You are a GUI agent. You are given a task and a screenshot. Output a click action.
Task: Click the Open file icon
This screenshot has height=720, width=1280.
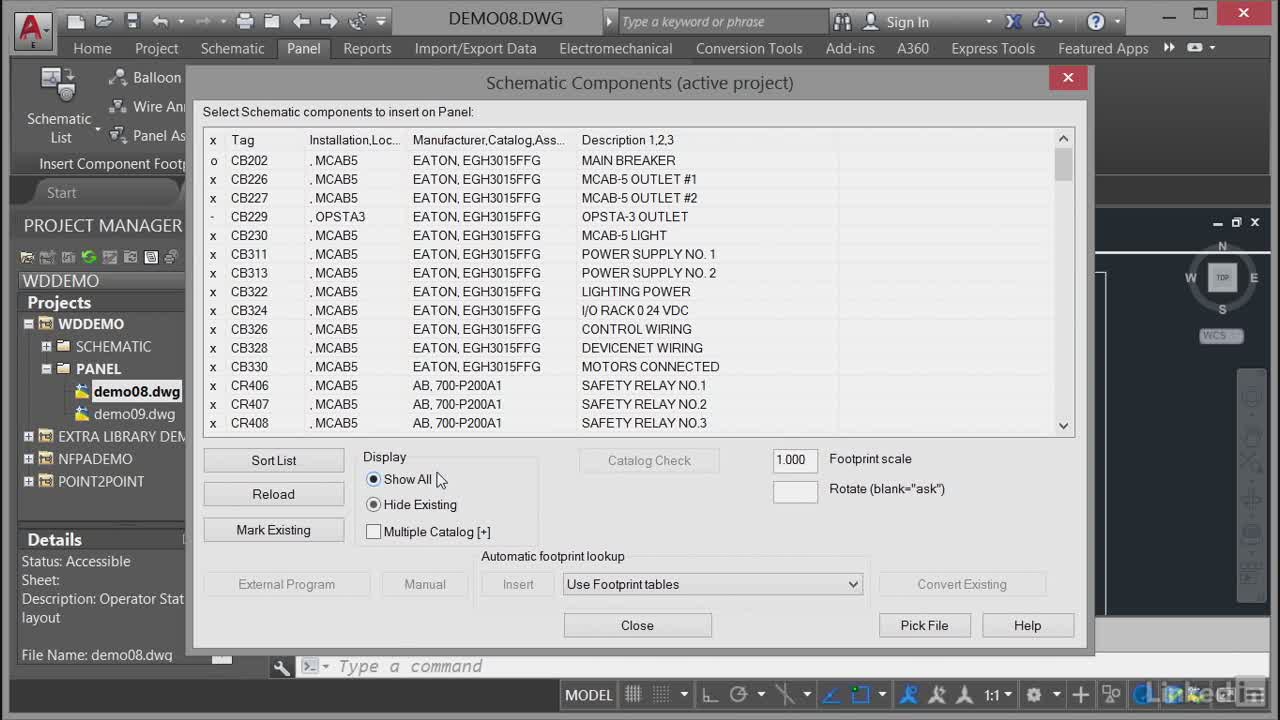coord(104,21)
